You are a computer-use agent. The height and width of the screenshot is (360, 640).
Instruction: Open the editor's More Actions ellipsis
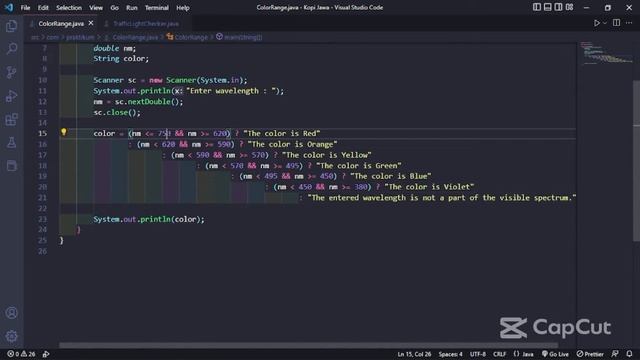click(x=629, y=23)
